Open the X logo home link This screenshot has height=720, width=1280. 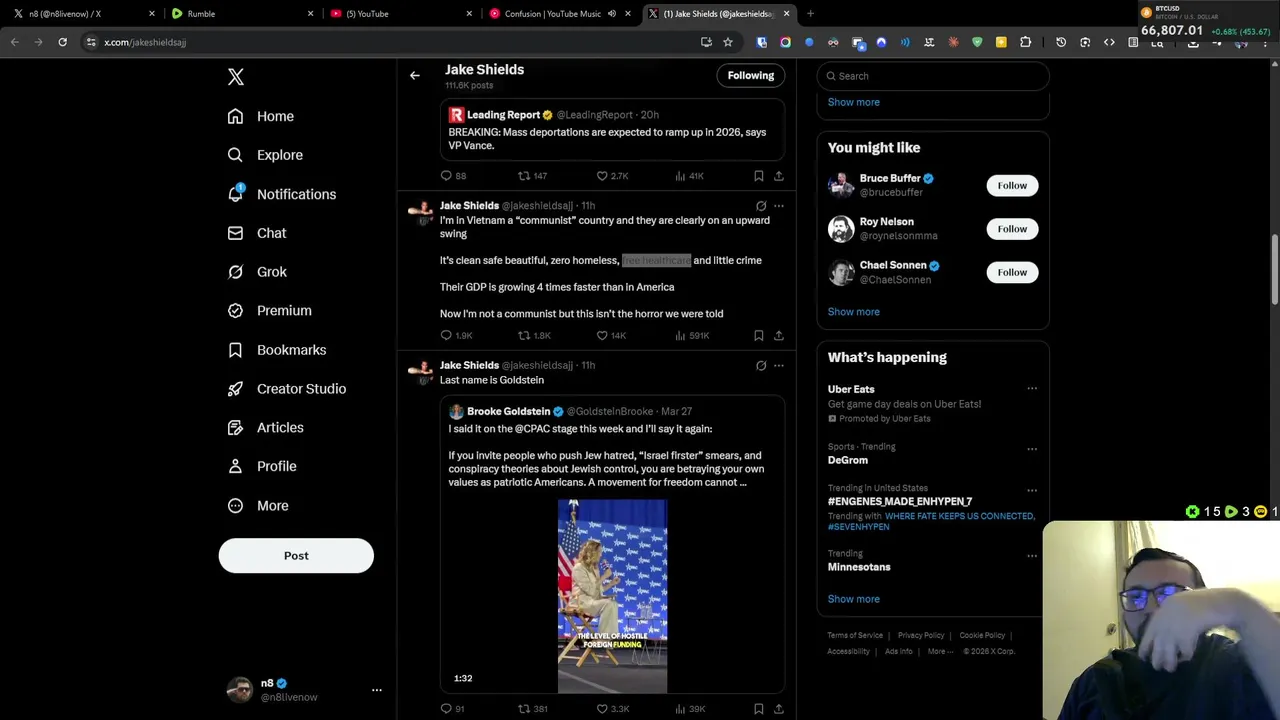[236, 77]
